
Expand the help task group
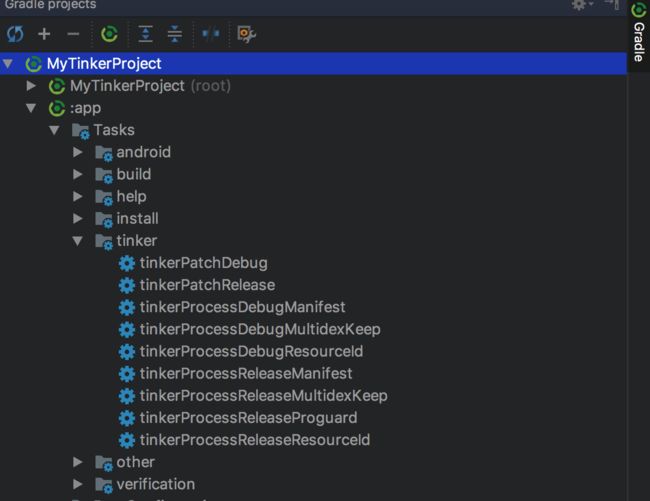pyautogui.click(x=78, y=196)
